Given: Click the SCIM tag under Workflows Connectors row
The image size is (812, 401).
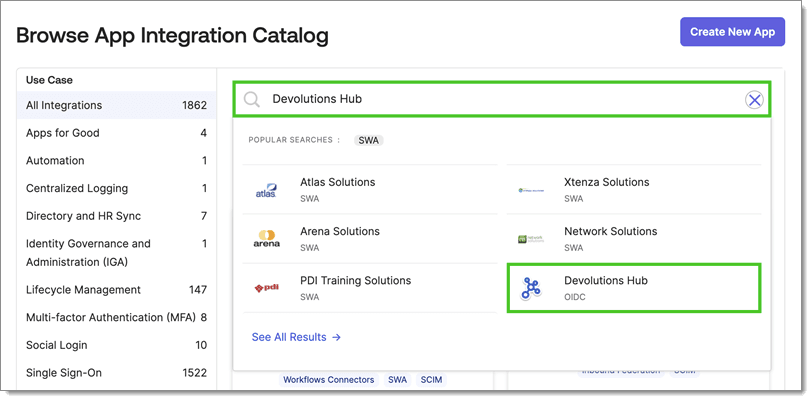Looking at the screenshot, I should click(431, 380).
